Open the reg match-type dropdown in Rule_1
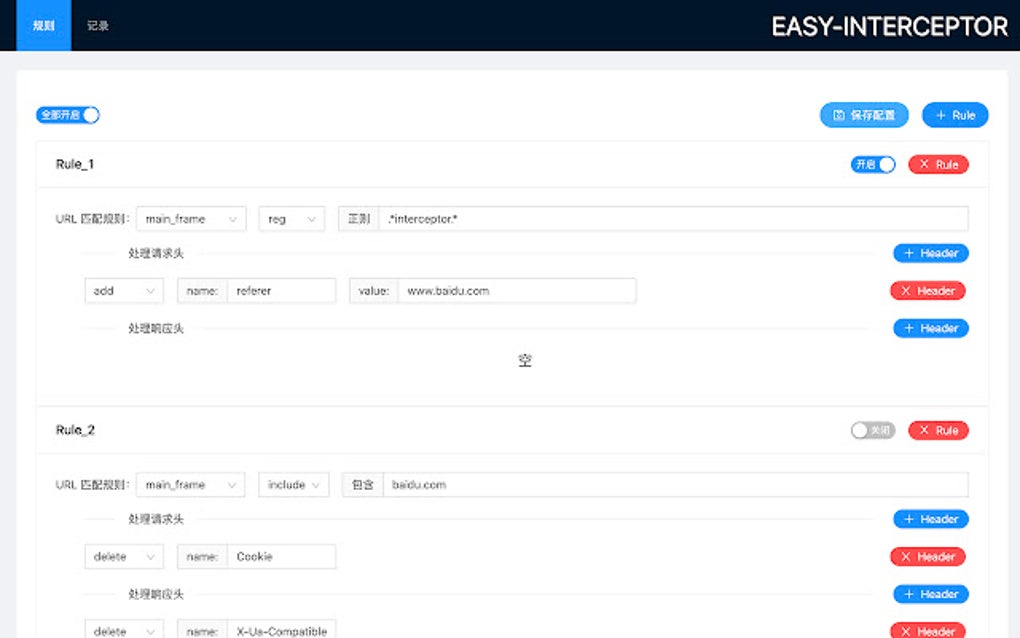 (x=291, y=218)
